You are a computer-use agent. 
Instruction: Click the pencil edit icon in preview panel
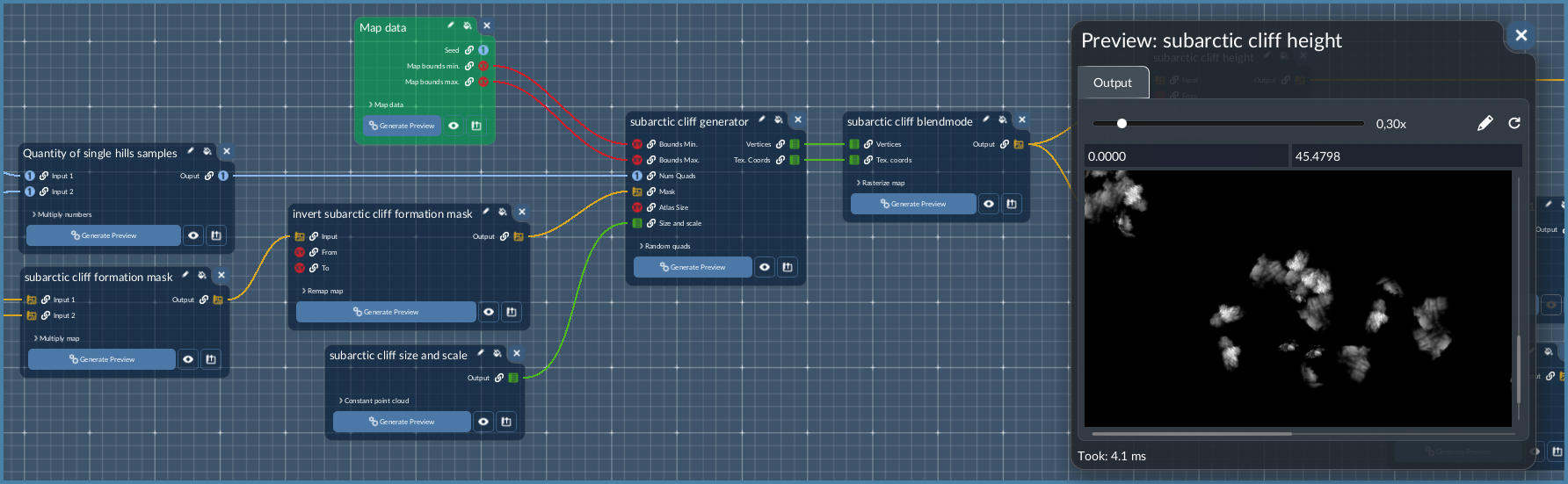click(x=1485, y=124)
